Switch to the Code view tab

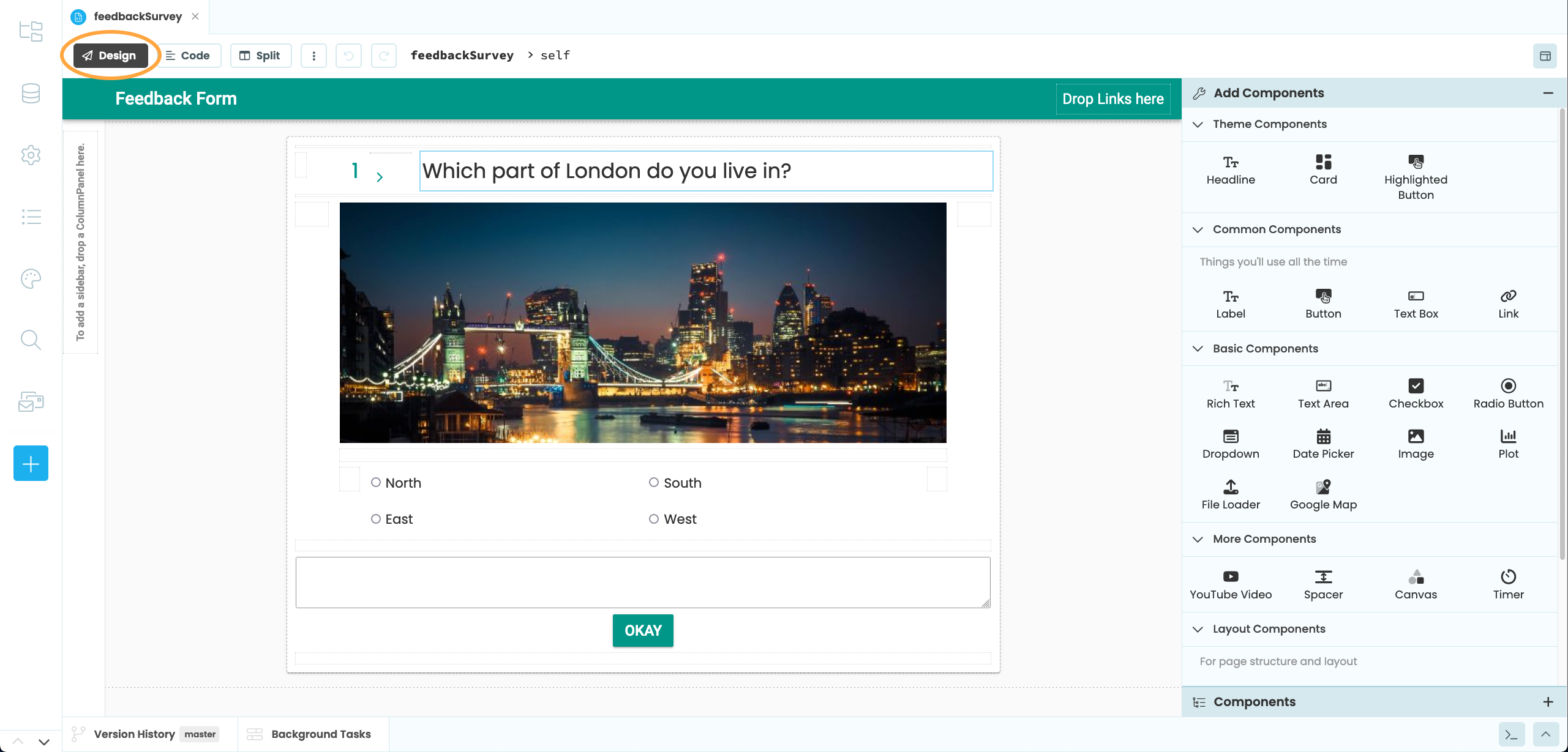[188, 56]
